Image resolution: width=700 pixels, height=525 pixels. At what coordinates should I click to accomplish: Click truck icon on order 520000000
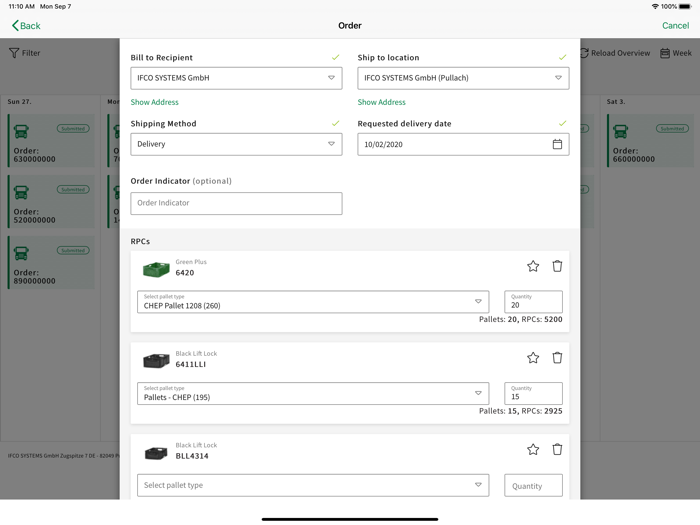tap(21, 192)
